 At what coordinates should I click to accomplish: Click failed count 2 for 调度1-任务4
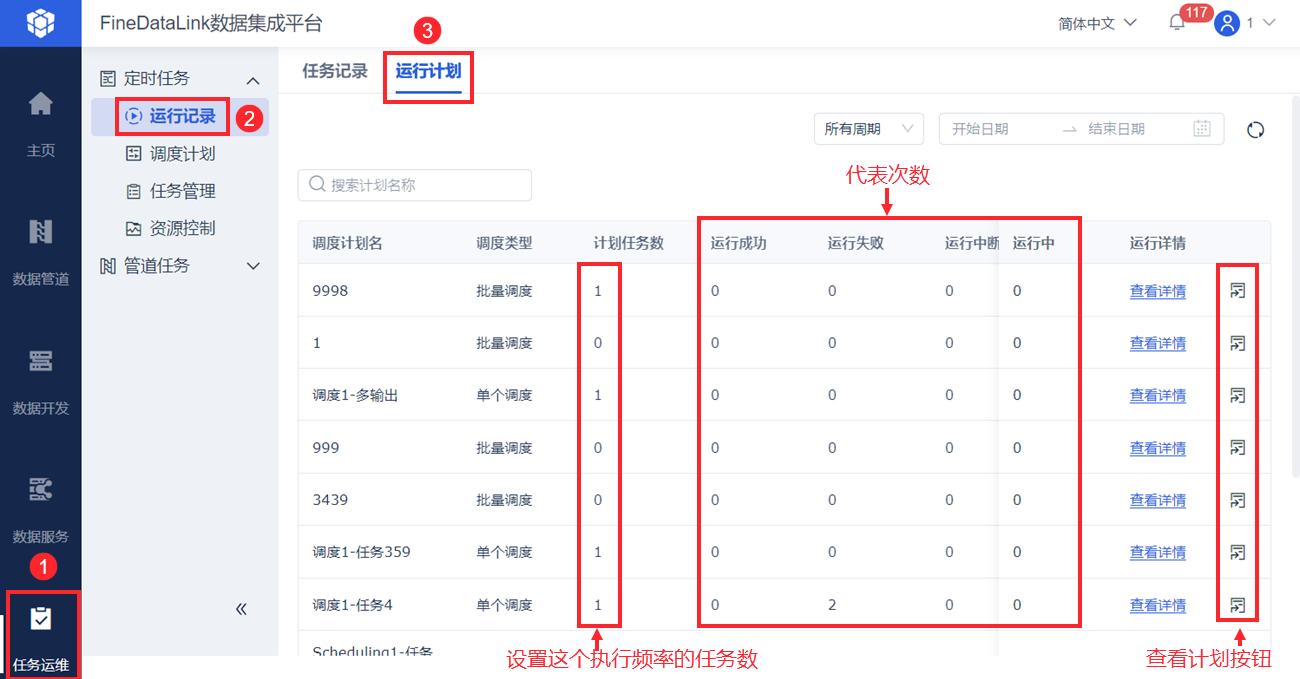pos(832,605)
